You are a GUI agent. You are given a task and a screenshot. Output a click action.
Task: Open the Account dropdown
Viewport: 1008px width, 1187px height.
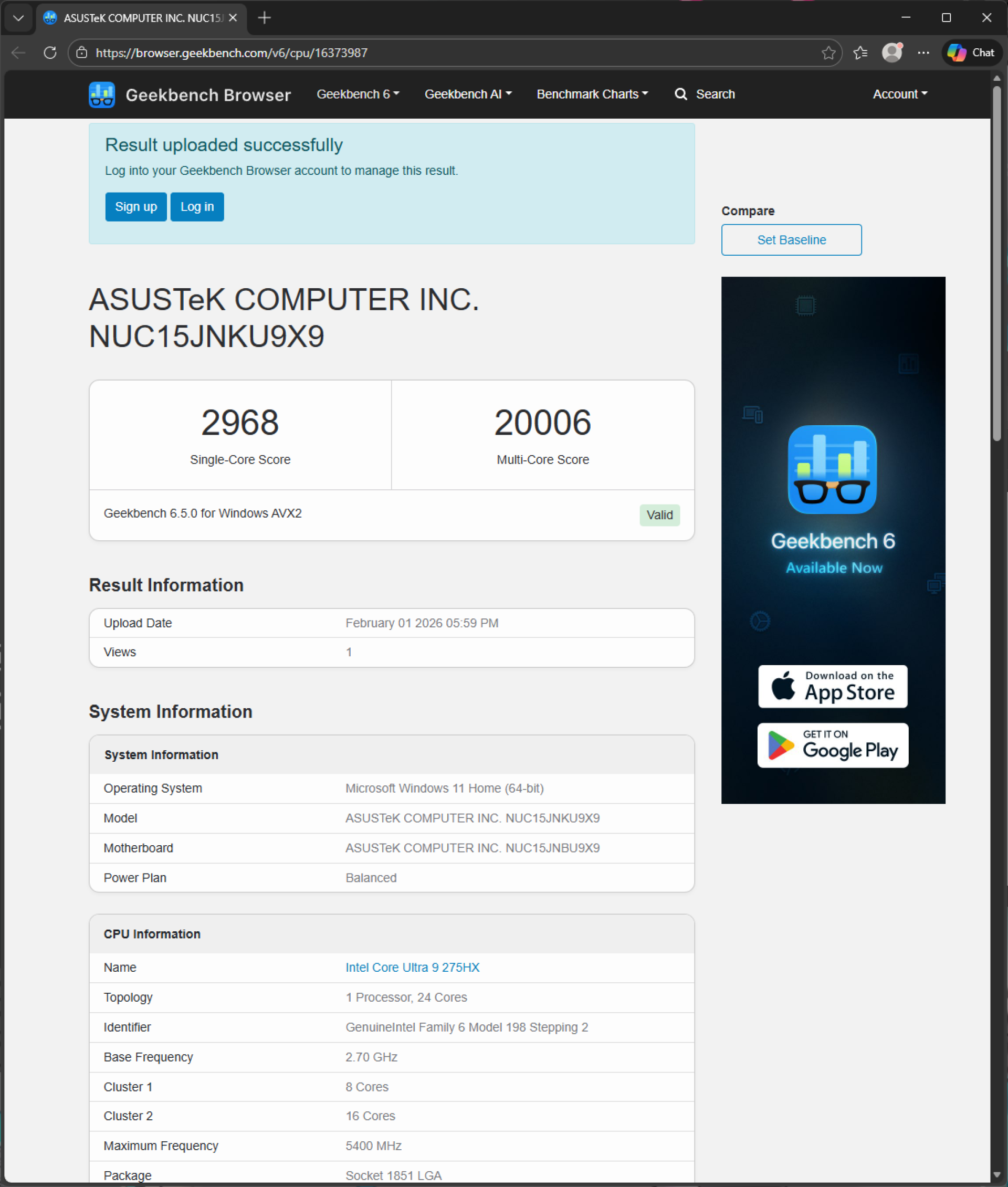(899, 94)
